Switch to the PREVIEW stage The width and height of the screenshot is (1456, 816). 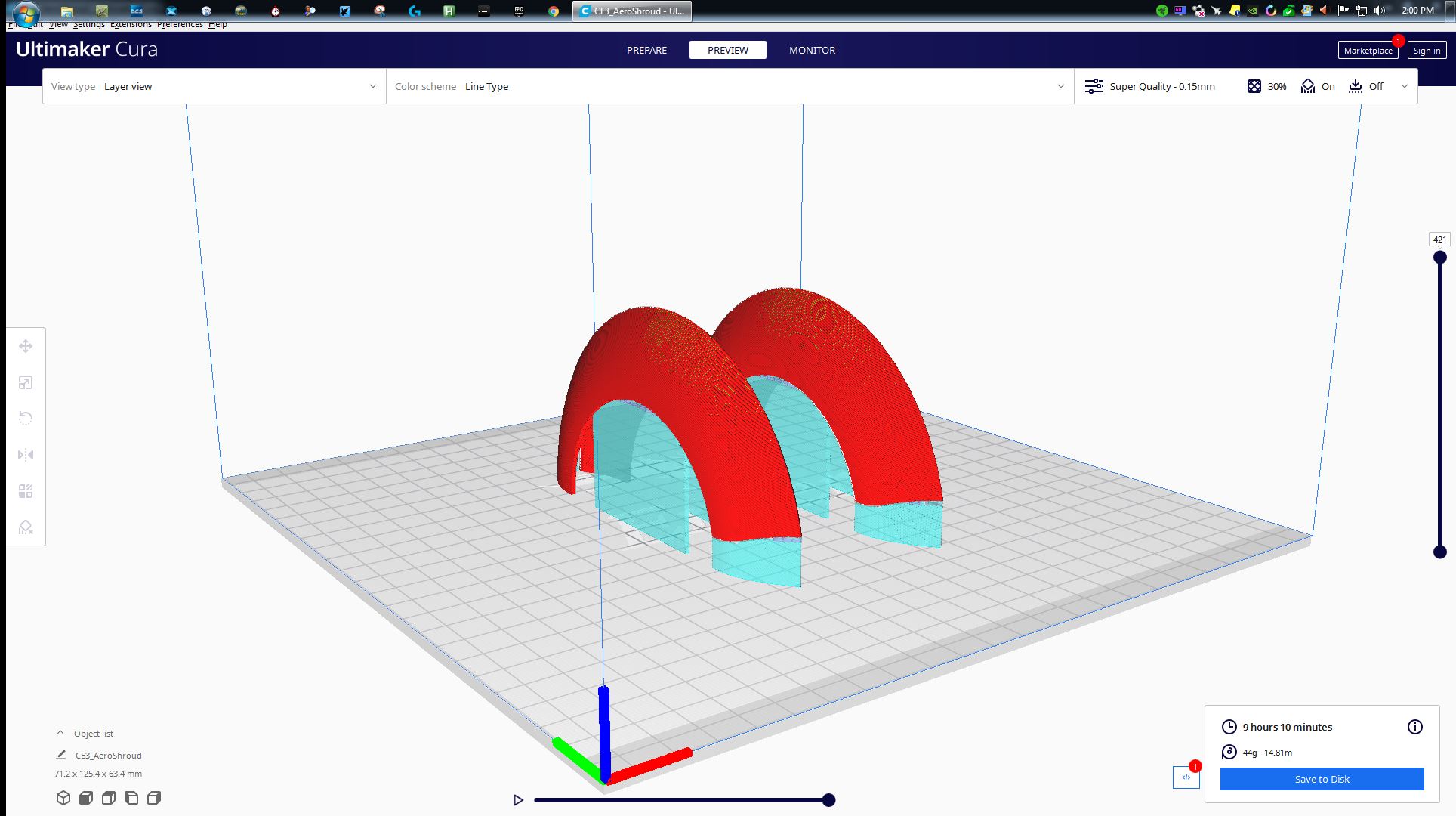(728, 50)
